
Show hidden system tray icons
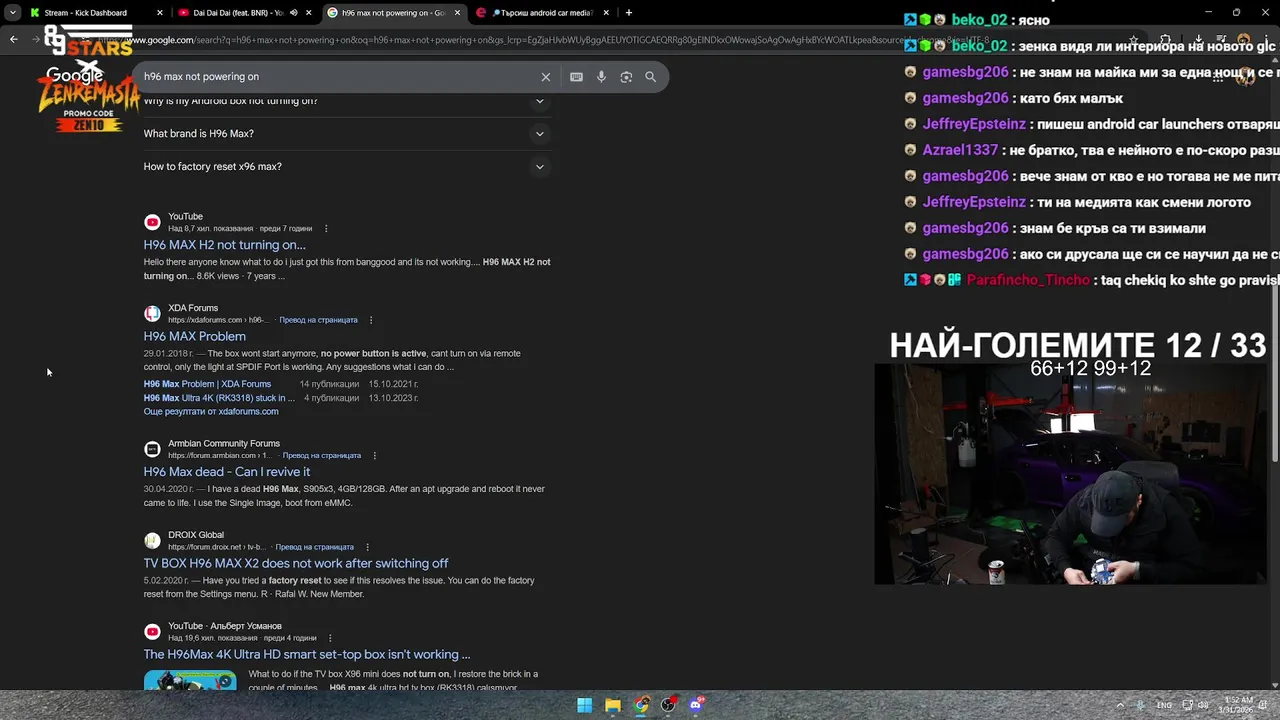coord(1120,705)
